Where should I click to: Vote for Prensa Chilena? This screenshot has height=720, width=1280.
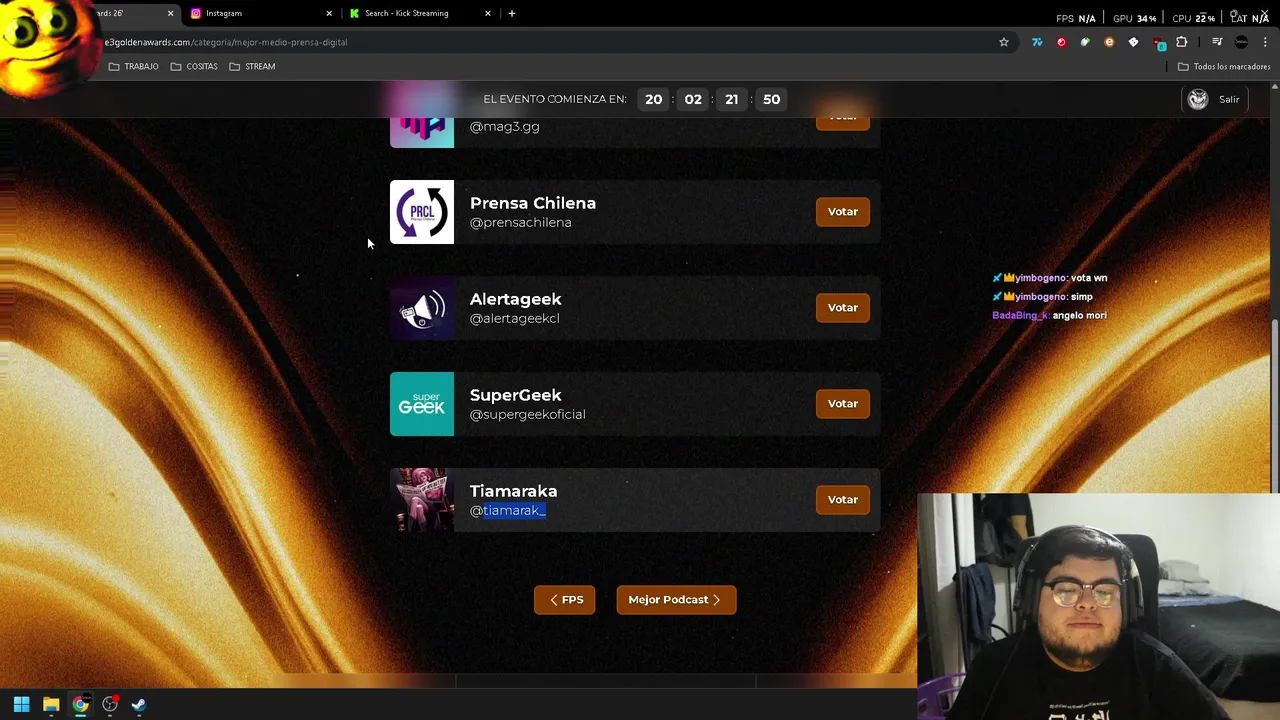click(x=843, y=212)
